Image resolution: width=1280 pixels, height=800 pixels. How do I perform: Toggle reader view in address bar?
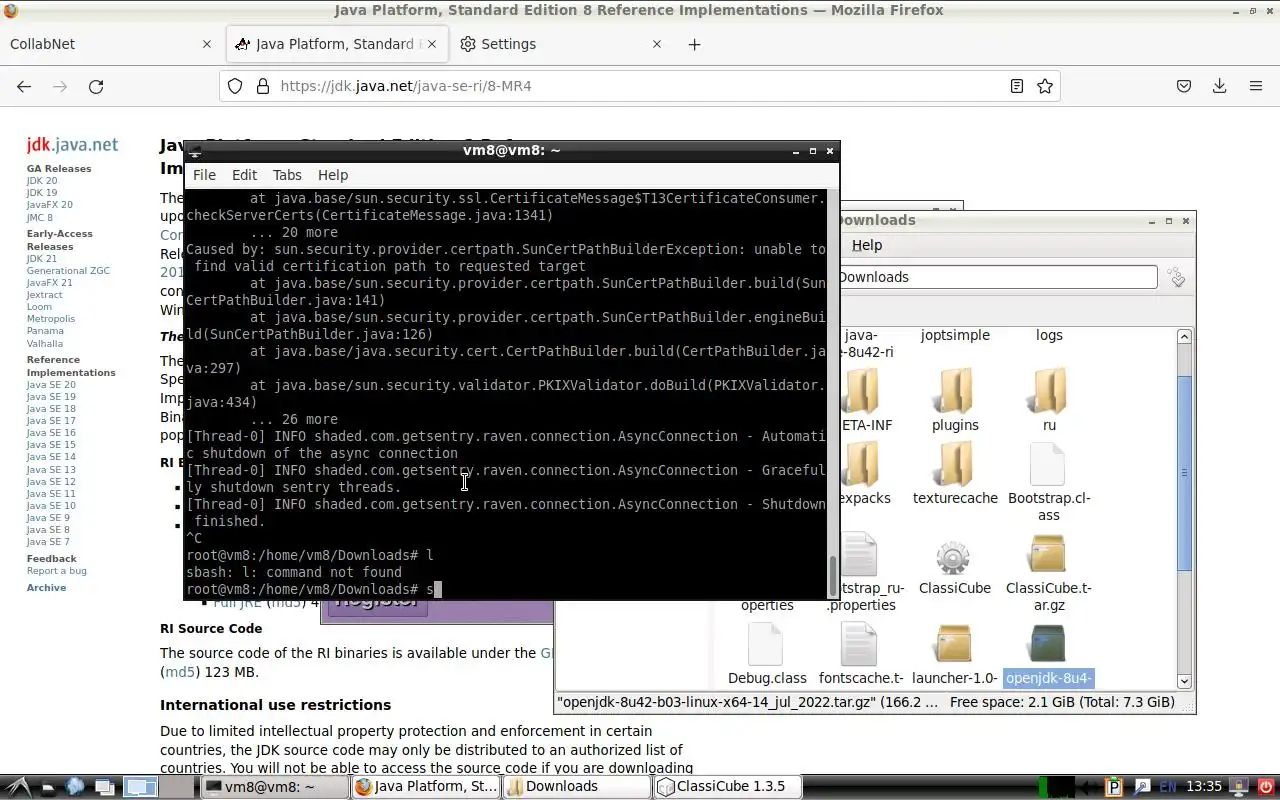[1017, 86]
